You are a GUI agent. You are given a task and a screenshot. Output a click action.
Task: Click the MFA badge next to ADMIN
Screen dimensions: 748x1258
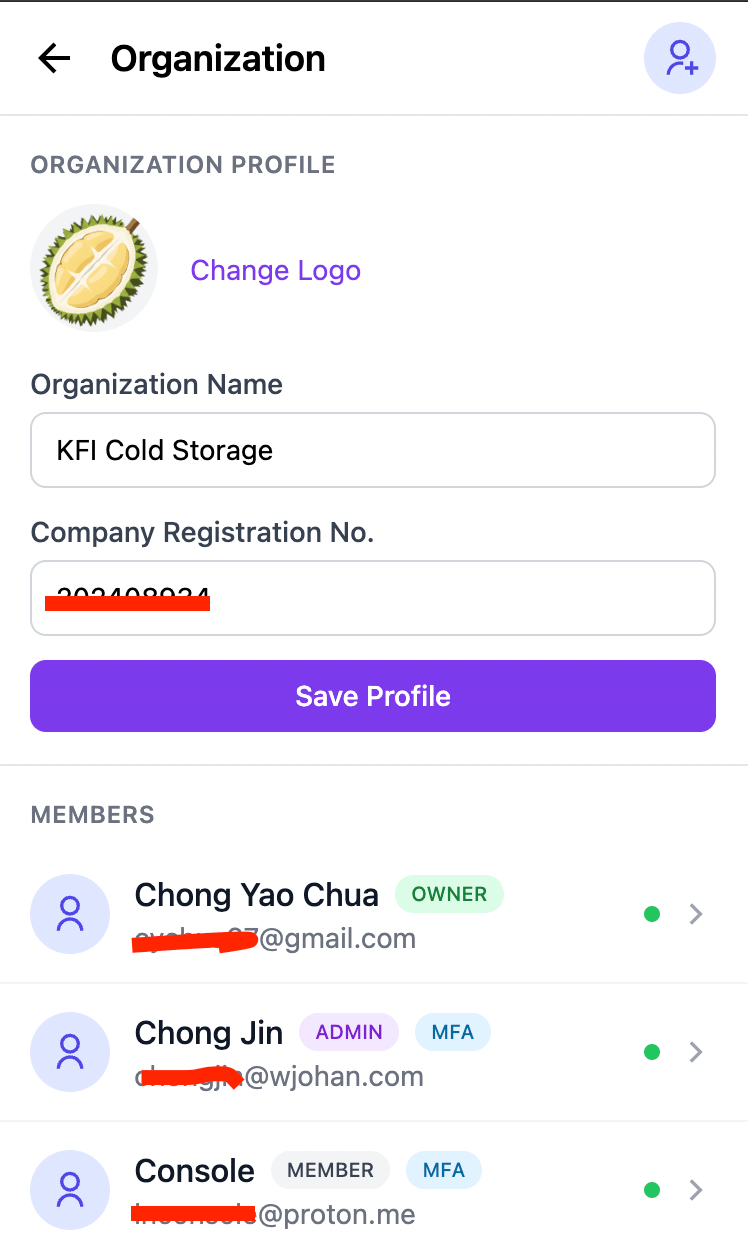[452, 1032]
